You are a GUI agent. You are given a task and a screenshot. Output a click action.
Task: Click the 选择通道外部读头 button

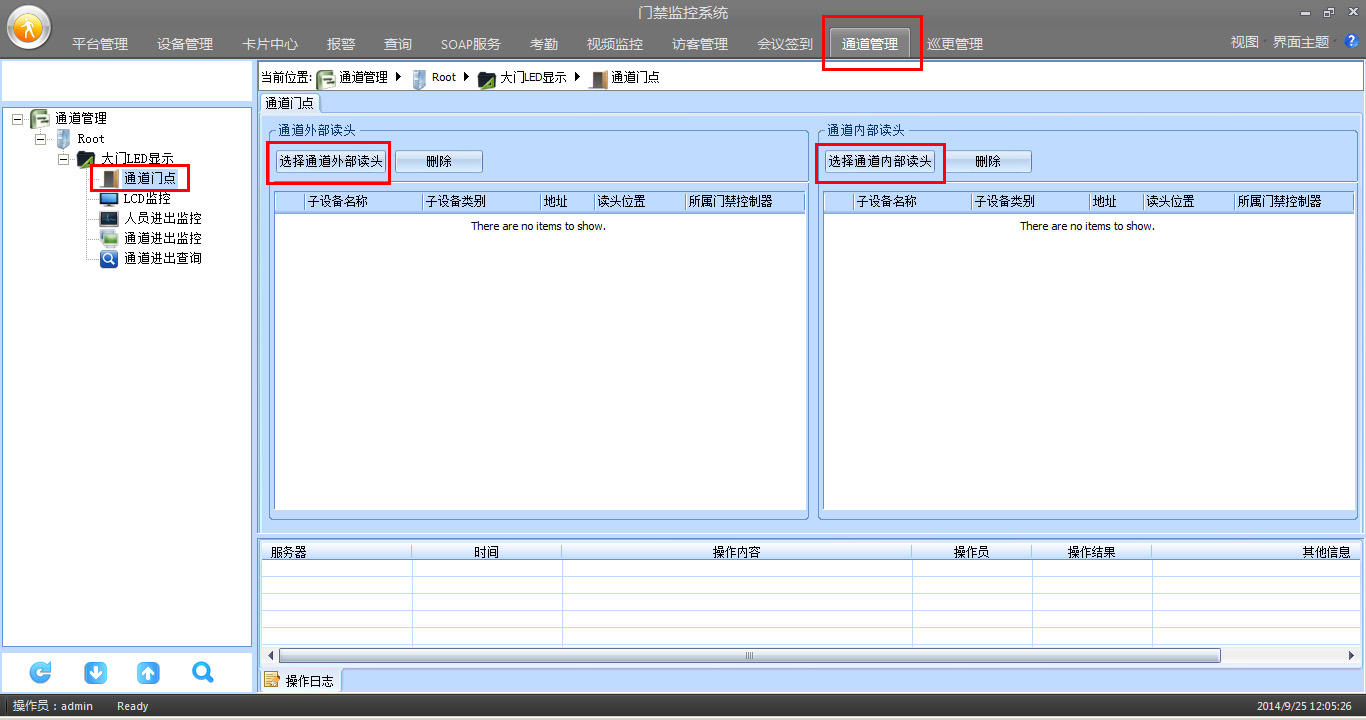(331, 161)
